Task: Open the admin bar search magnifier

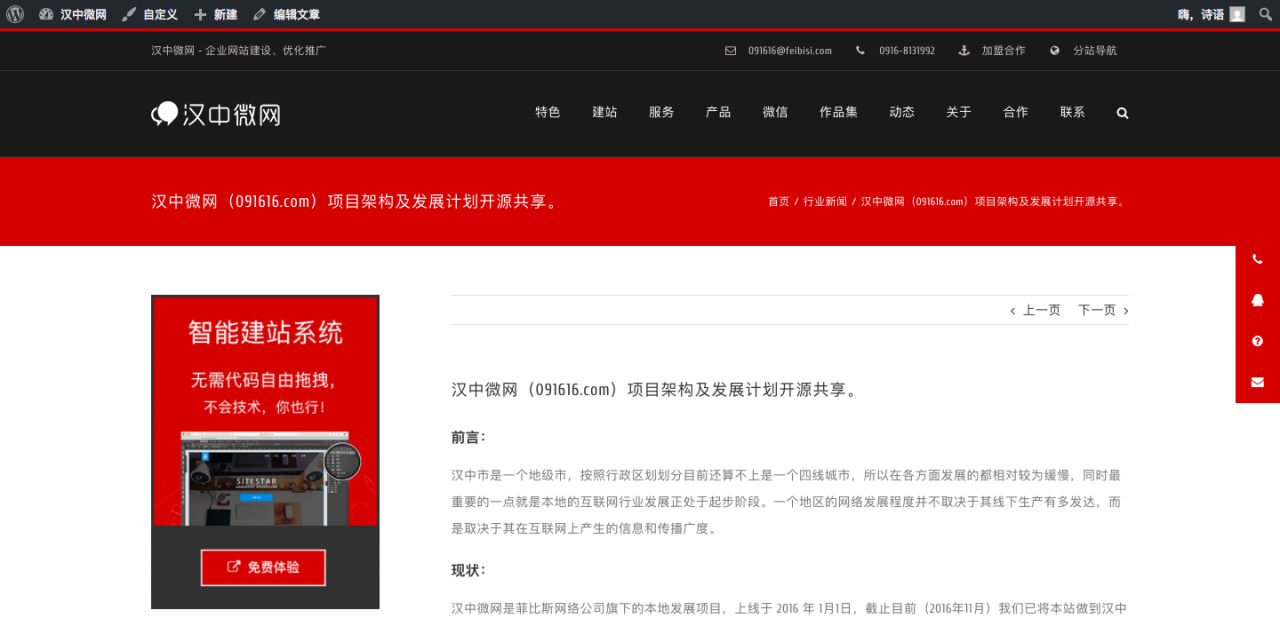Action: [1265, 15]
